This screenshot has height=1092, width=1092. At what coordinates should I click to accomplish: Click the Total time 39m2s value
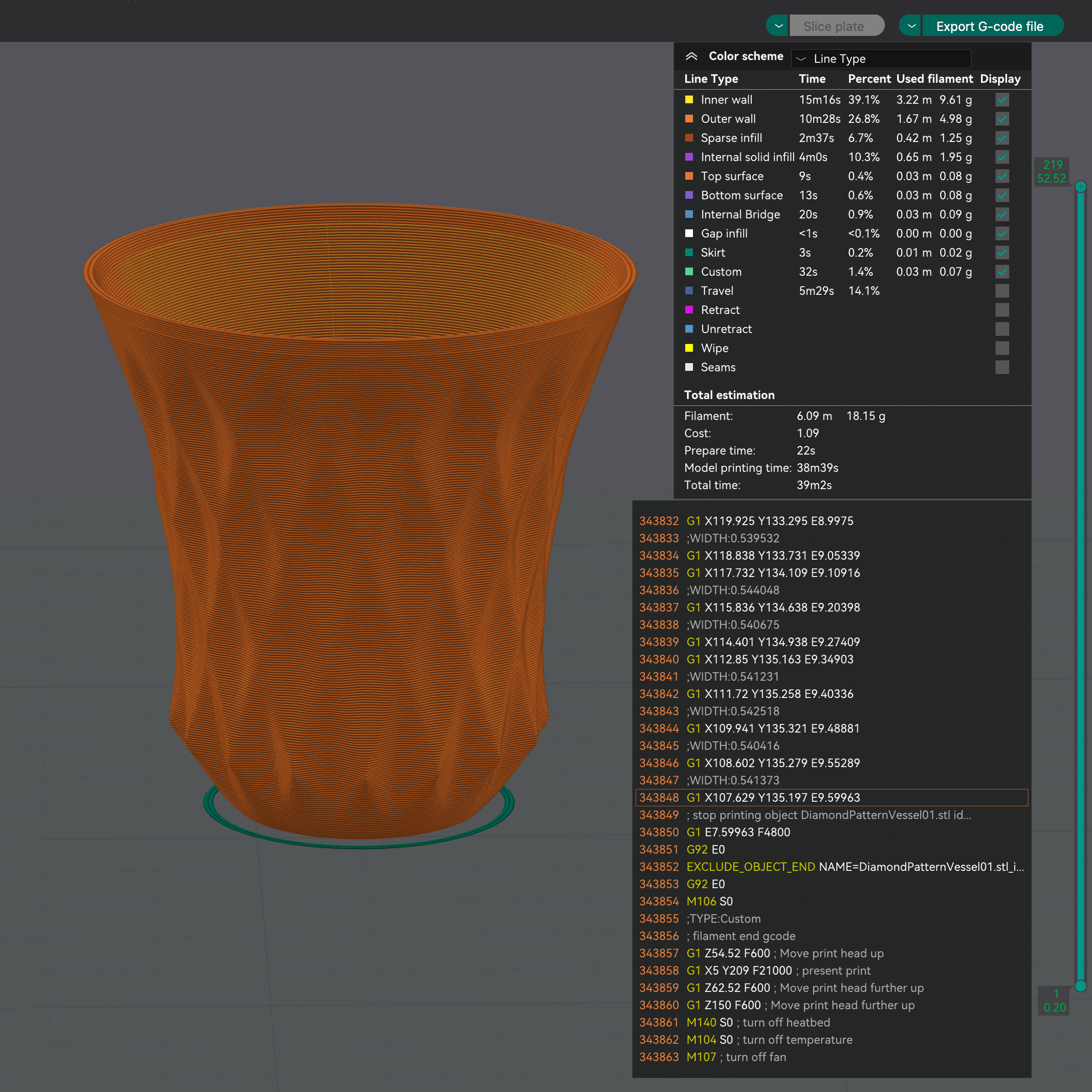coord(814,485)
